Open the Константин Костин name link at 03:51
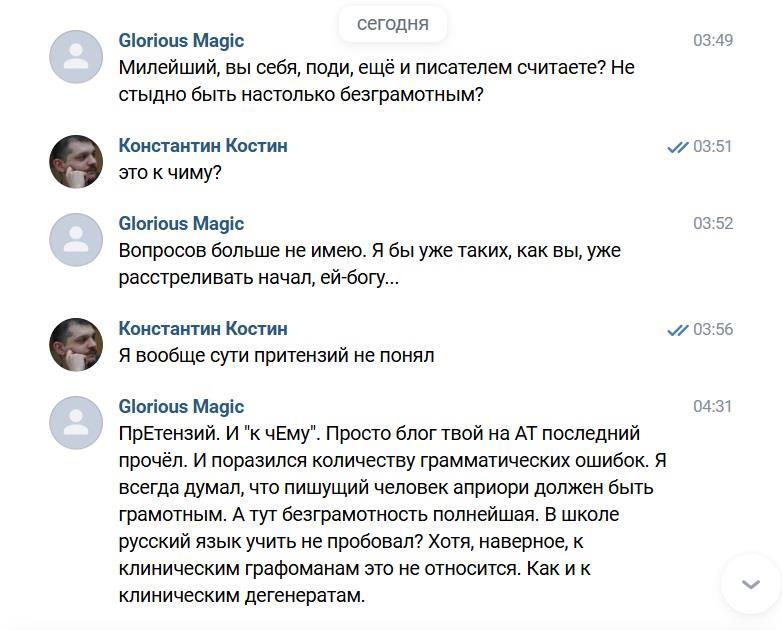The width and height of the screenshot is (782, 630). point(203,146)
